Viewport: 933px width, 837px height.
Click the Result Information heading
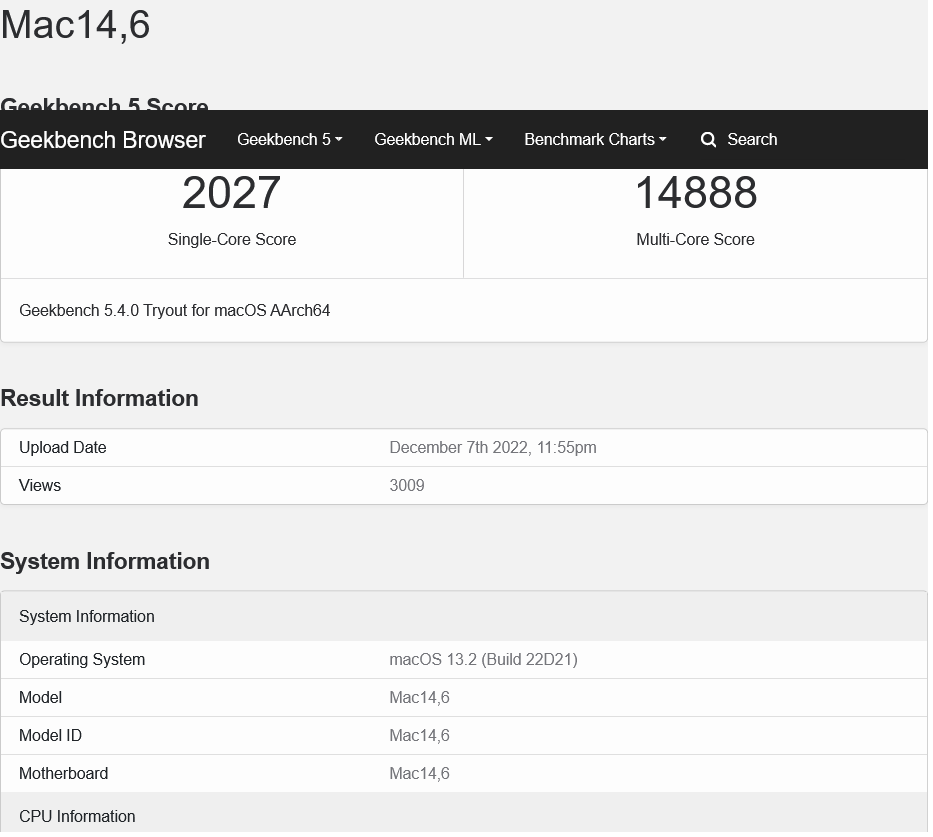click(99, 399)
